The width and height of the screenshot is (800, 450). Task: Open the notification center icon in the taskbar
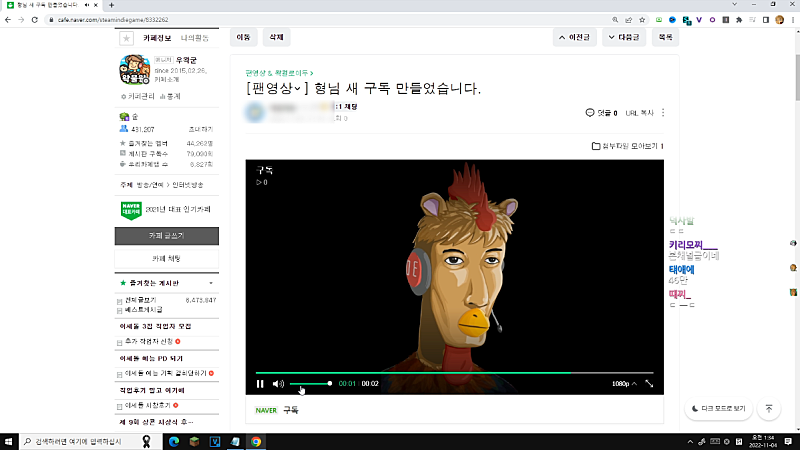click(788, 441)
